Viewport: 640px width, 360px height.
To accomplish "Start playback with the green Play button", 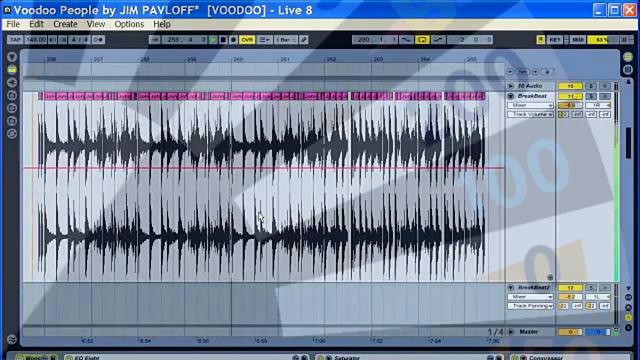I will click(213, 40).
